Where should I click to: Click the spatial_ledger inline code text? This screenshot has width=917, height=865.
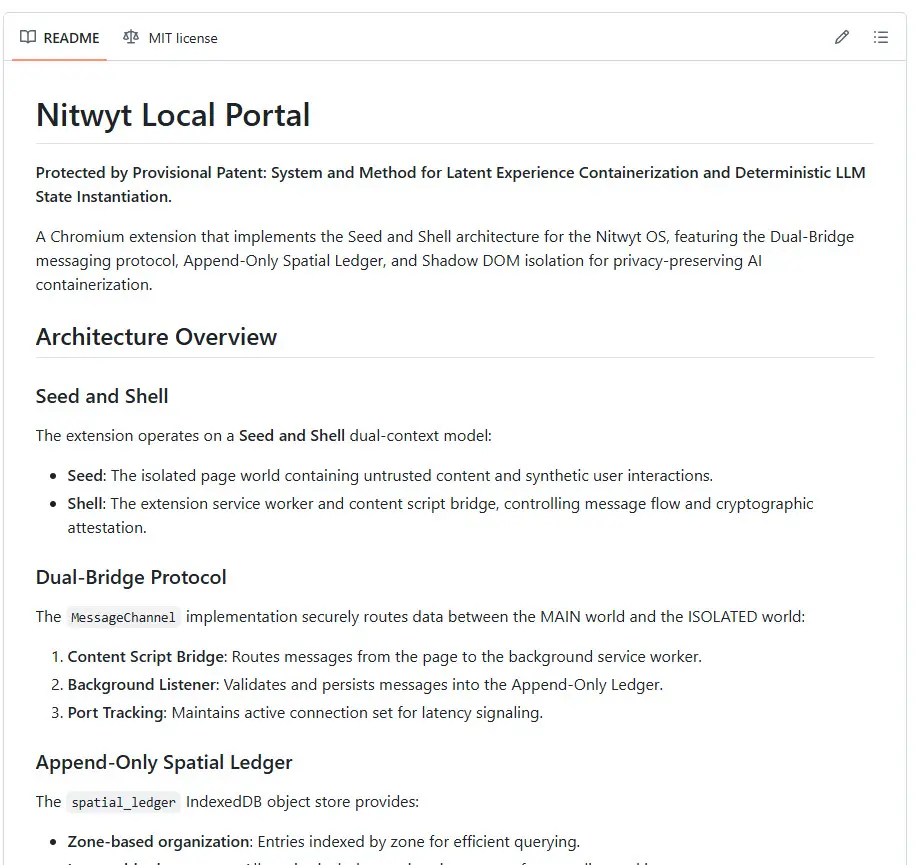pos(123,802)
